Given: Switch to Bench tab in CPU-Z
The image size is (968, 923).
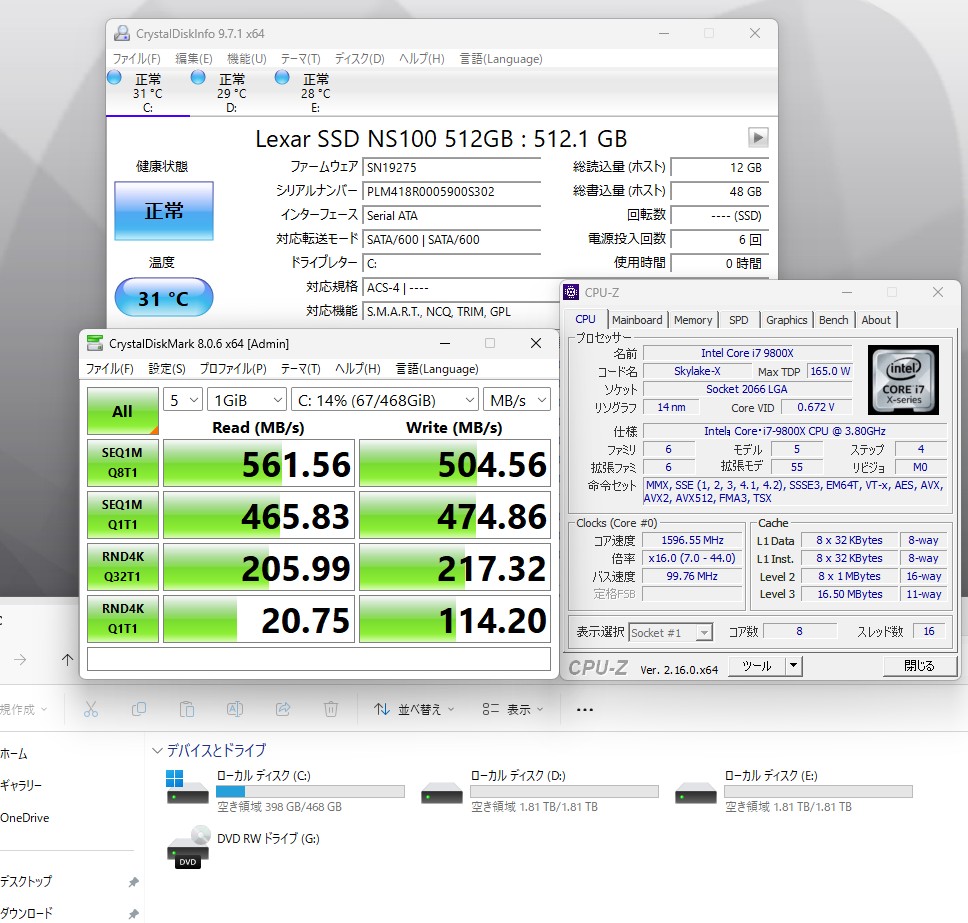Looking at the screenshot, I should 833,320.
